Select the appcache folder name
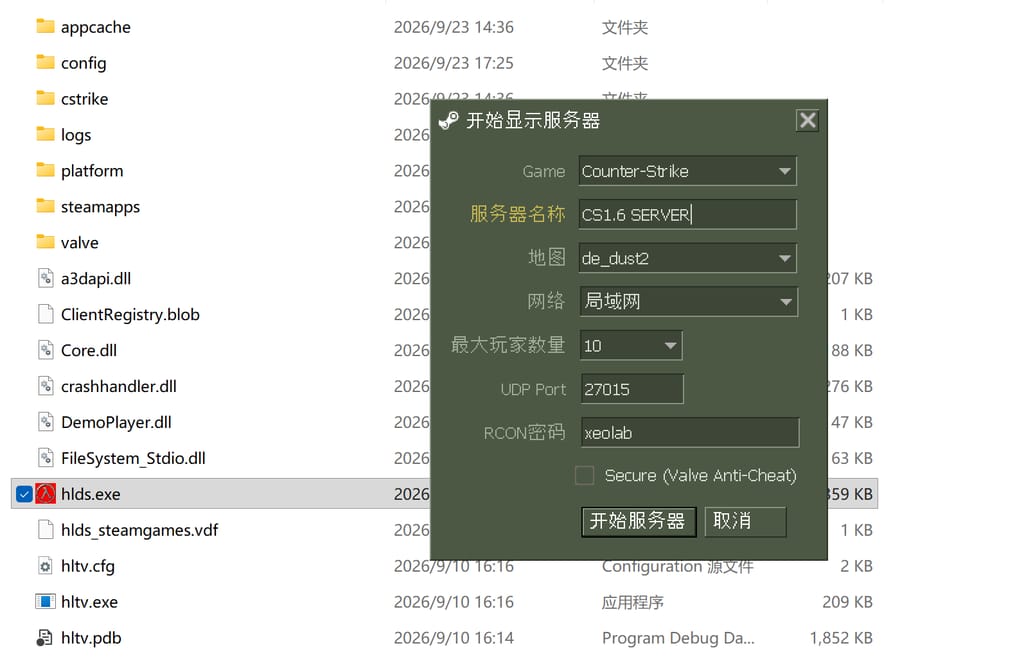Screen dimensions: 1024x657 96,27
